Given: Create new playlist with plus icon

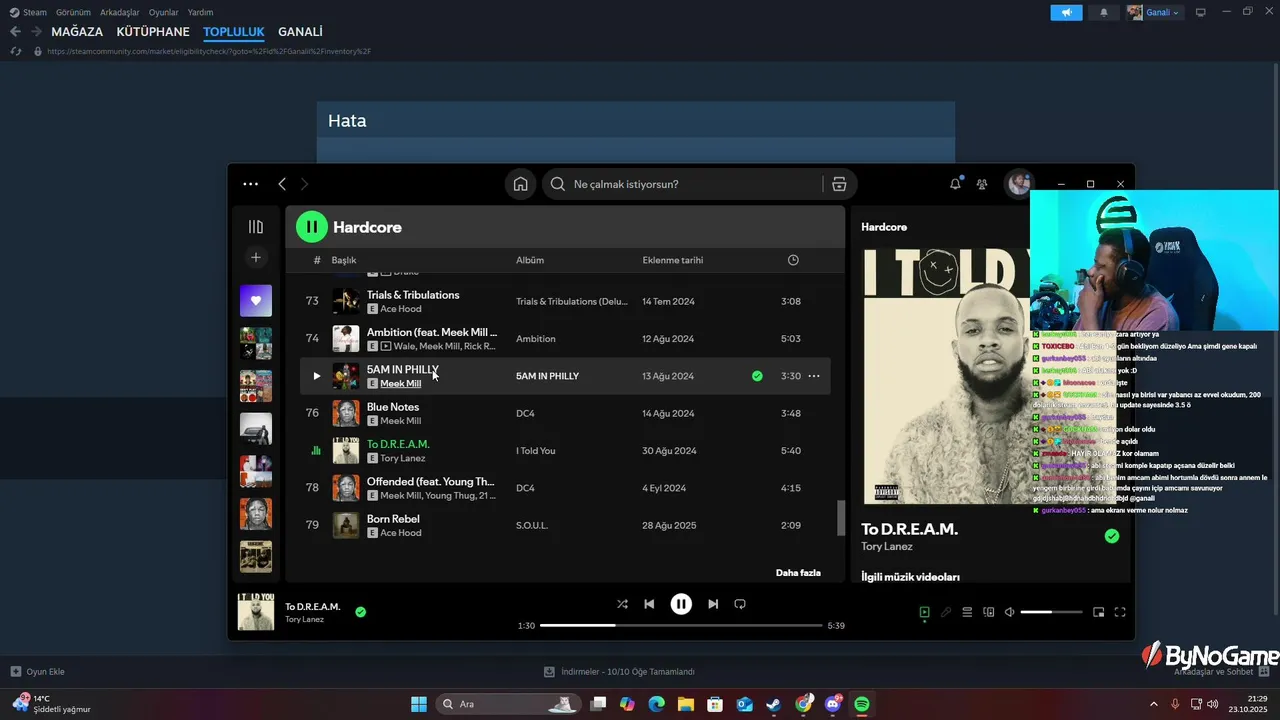Looking at the screenshot, I should pos(256,258).
